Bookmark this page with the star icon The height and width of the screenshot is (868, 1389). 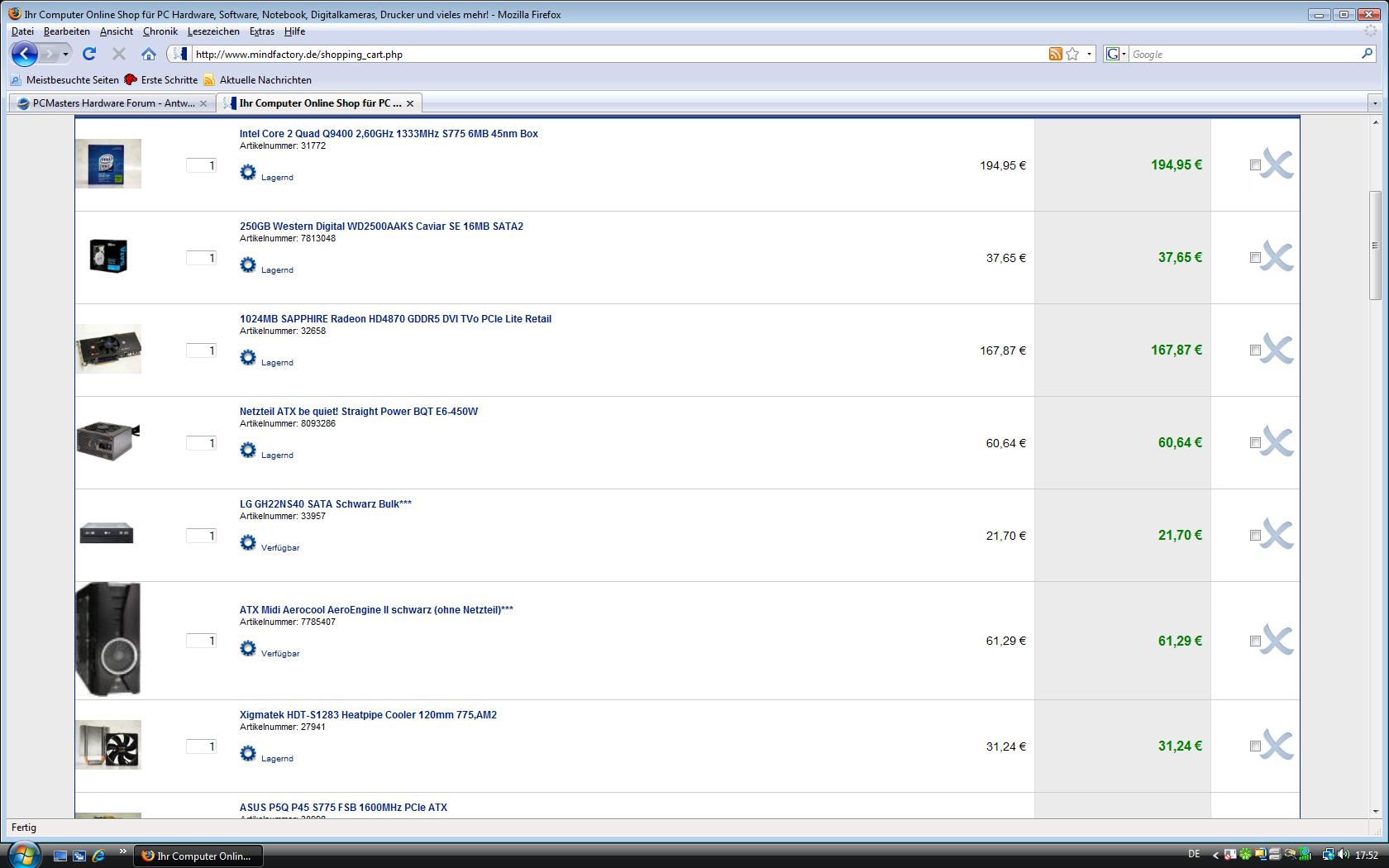pyautogui.click(x=1072, y=54)
